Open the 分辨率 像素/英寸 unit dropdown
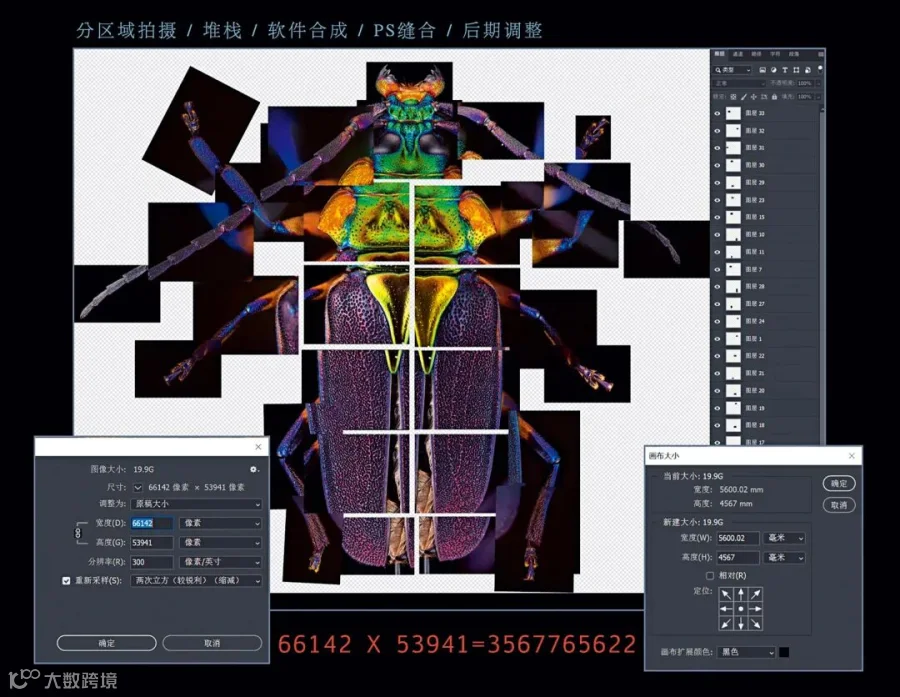This screenshot has height=697, width=900. (221, 562)
